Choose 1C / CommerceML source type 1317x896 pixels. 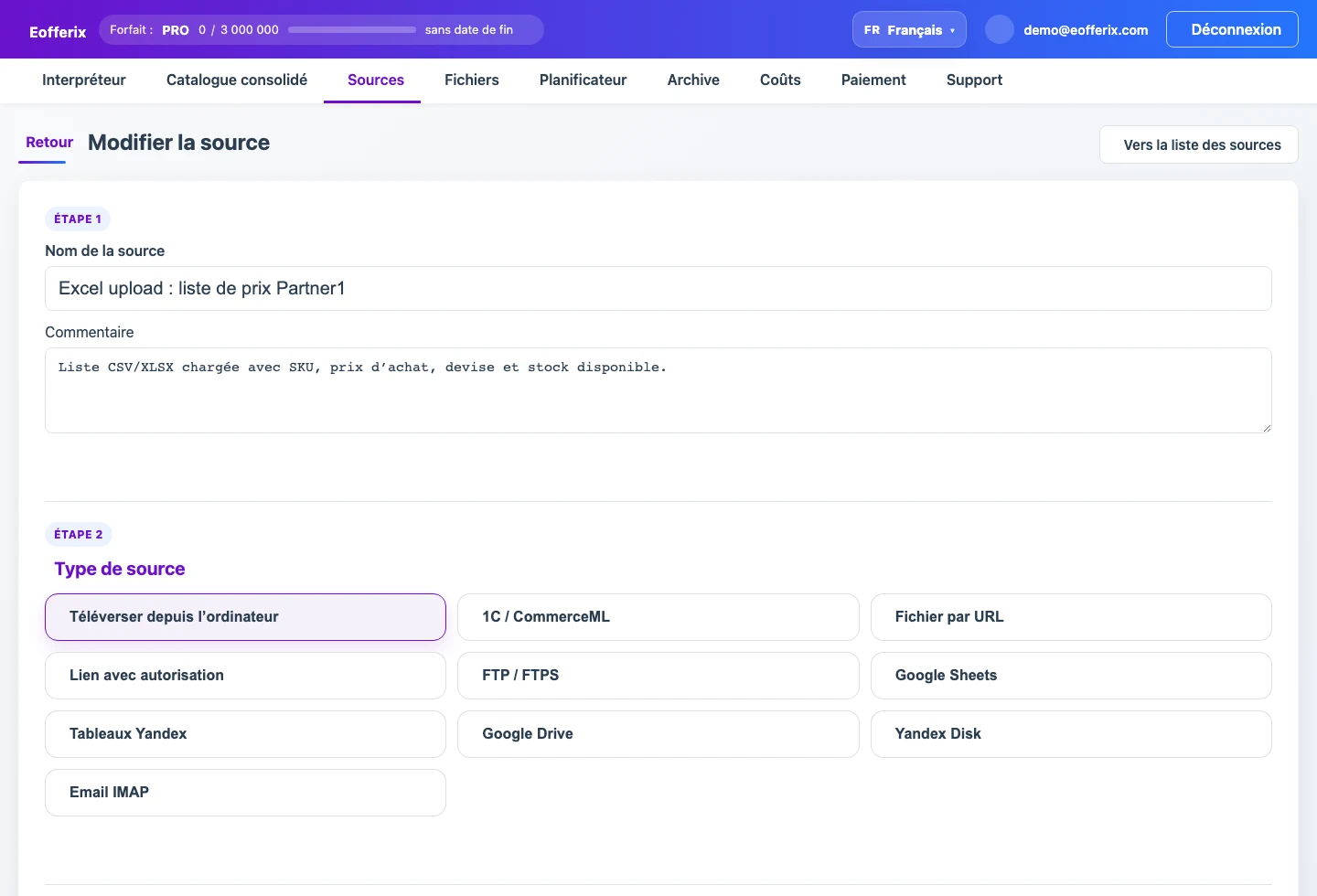(x=658, y=617)
